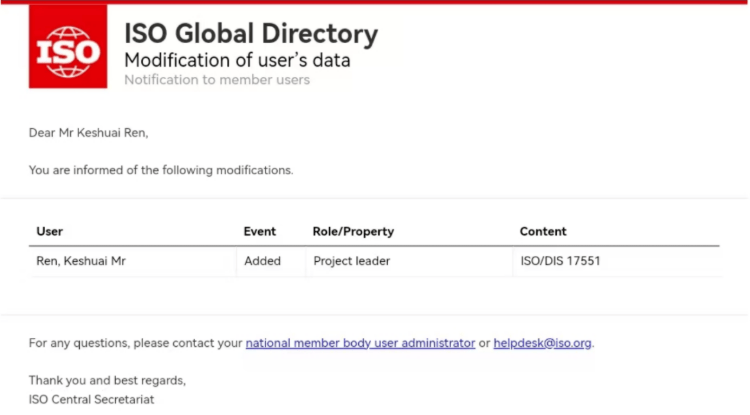Click the ISO Central Secretariat signature

(x=91, y=398)
